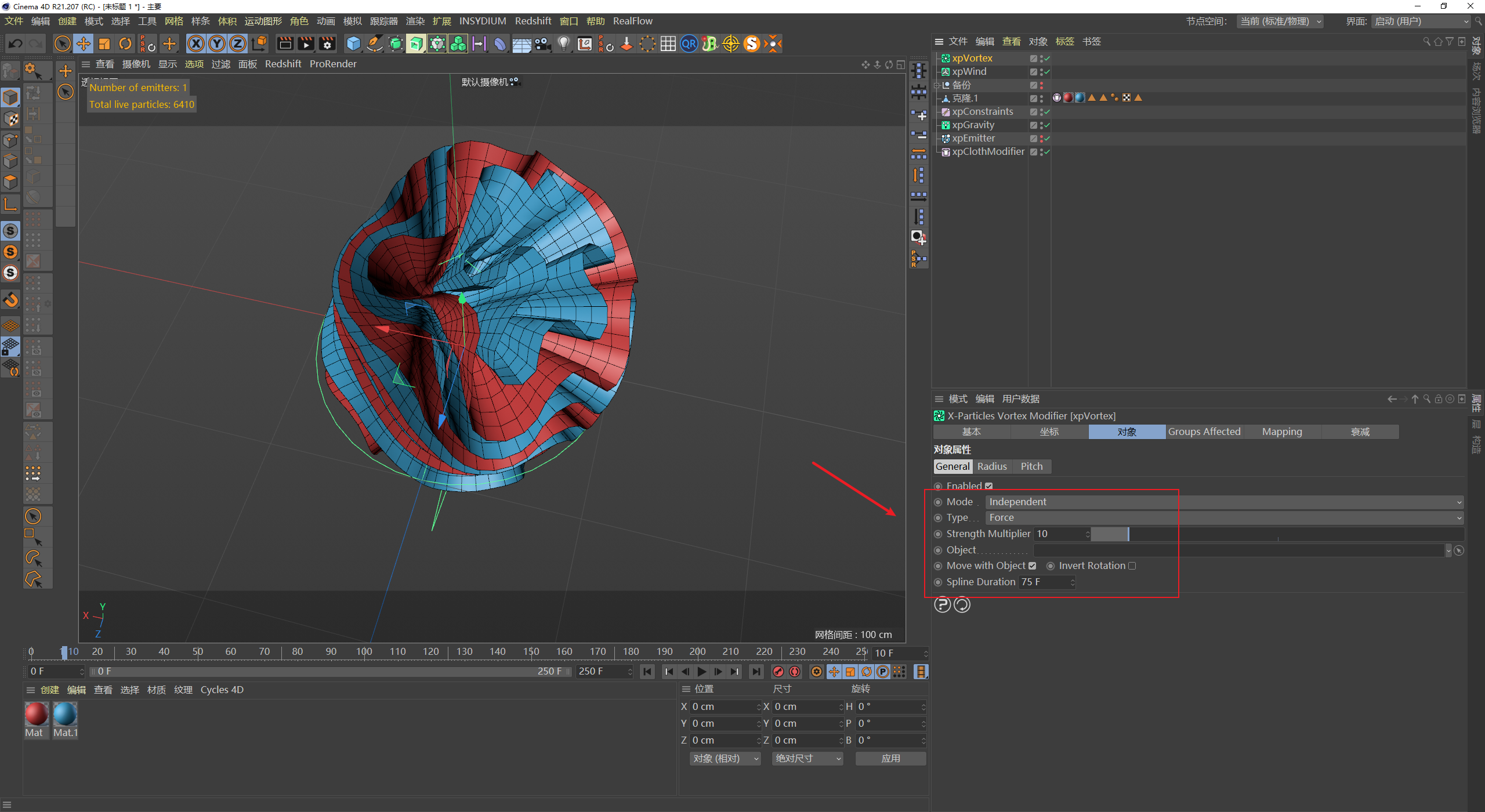Viewport: 1485px width, 812px height.
Task: Select the Move tool in toolbar
Action: click(83, 43)
